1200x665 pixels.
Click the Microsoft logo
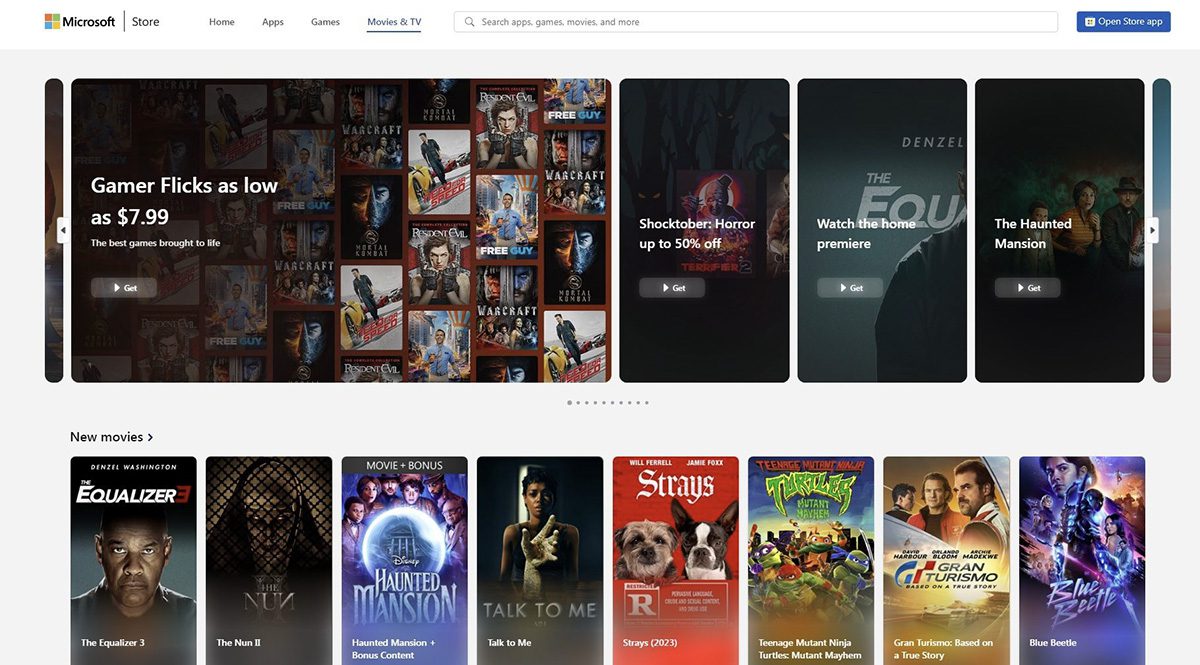point(80,21)
